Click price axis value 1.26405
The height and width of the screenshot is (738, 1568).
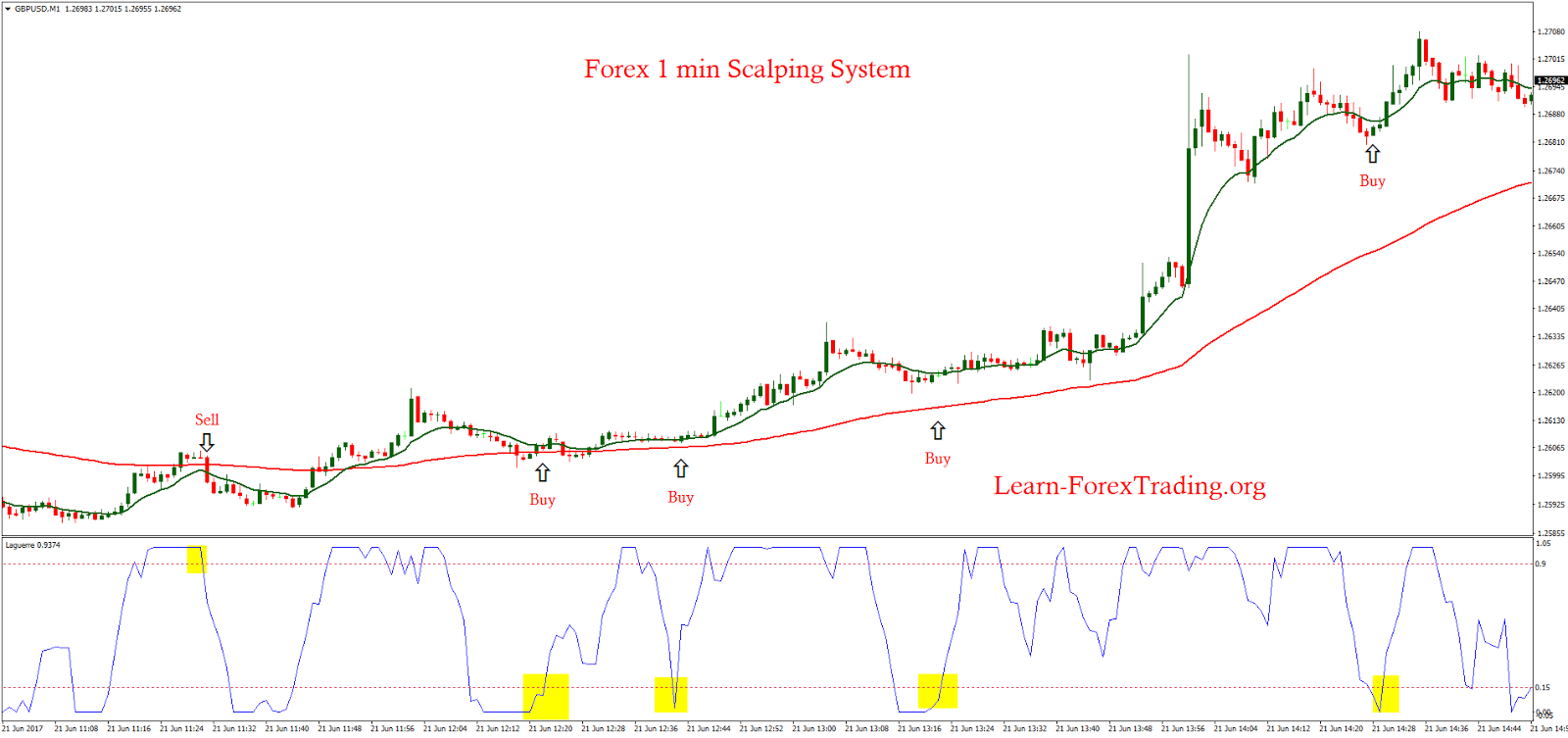click(x=1550, y=310)
